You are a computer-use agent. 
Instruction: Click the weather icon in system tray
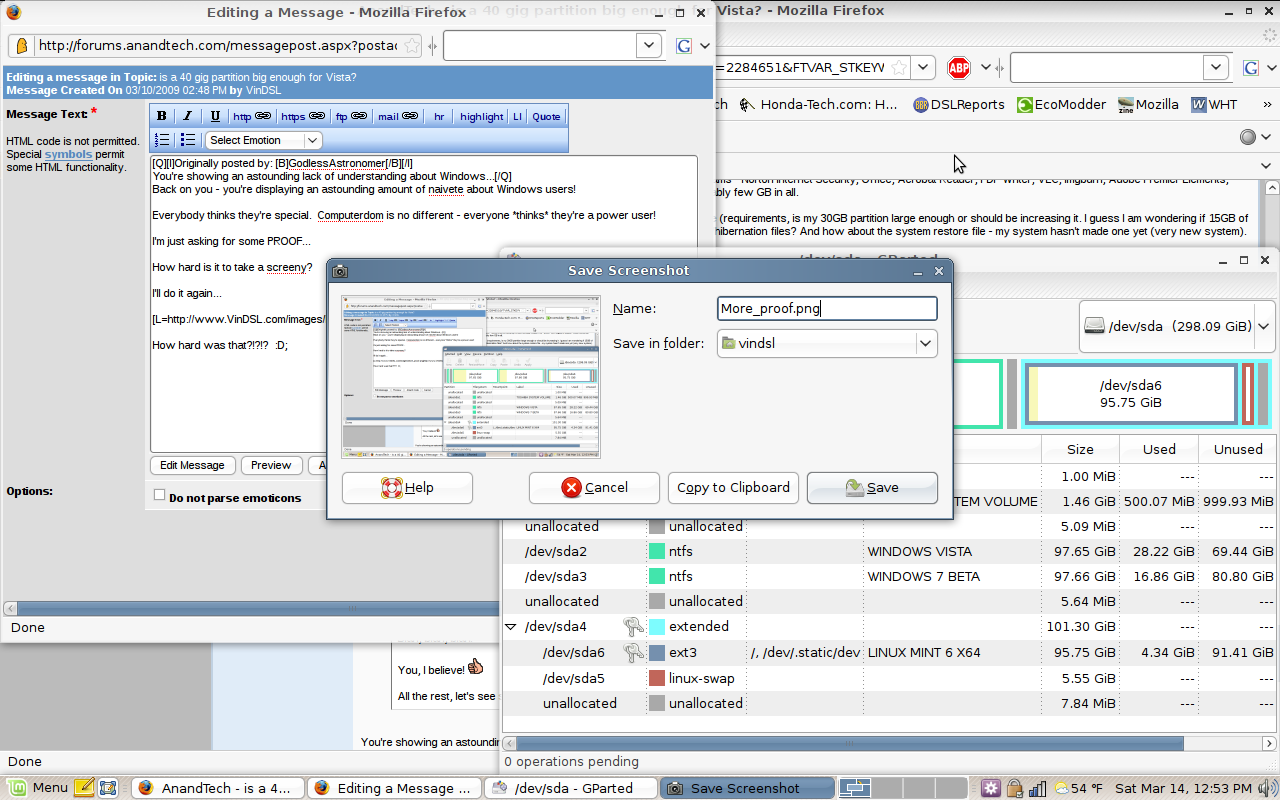point(1062,788)
